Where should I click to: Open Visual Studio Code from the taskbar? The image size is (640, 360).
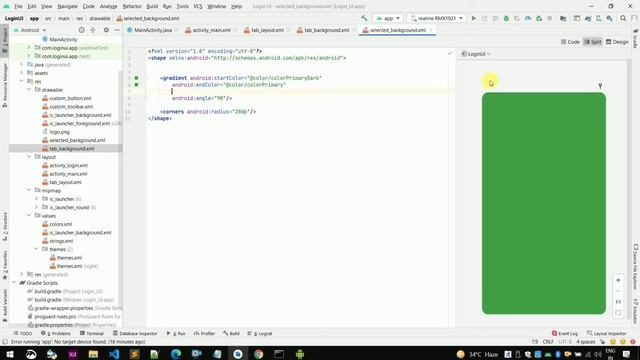[114, 354]
